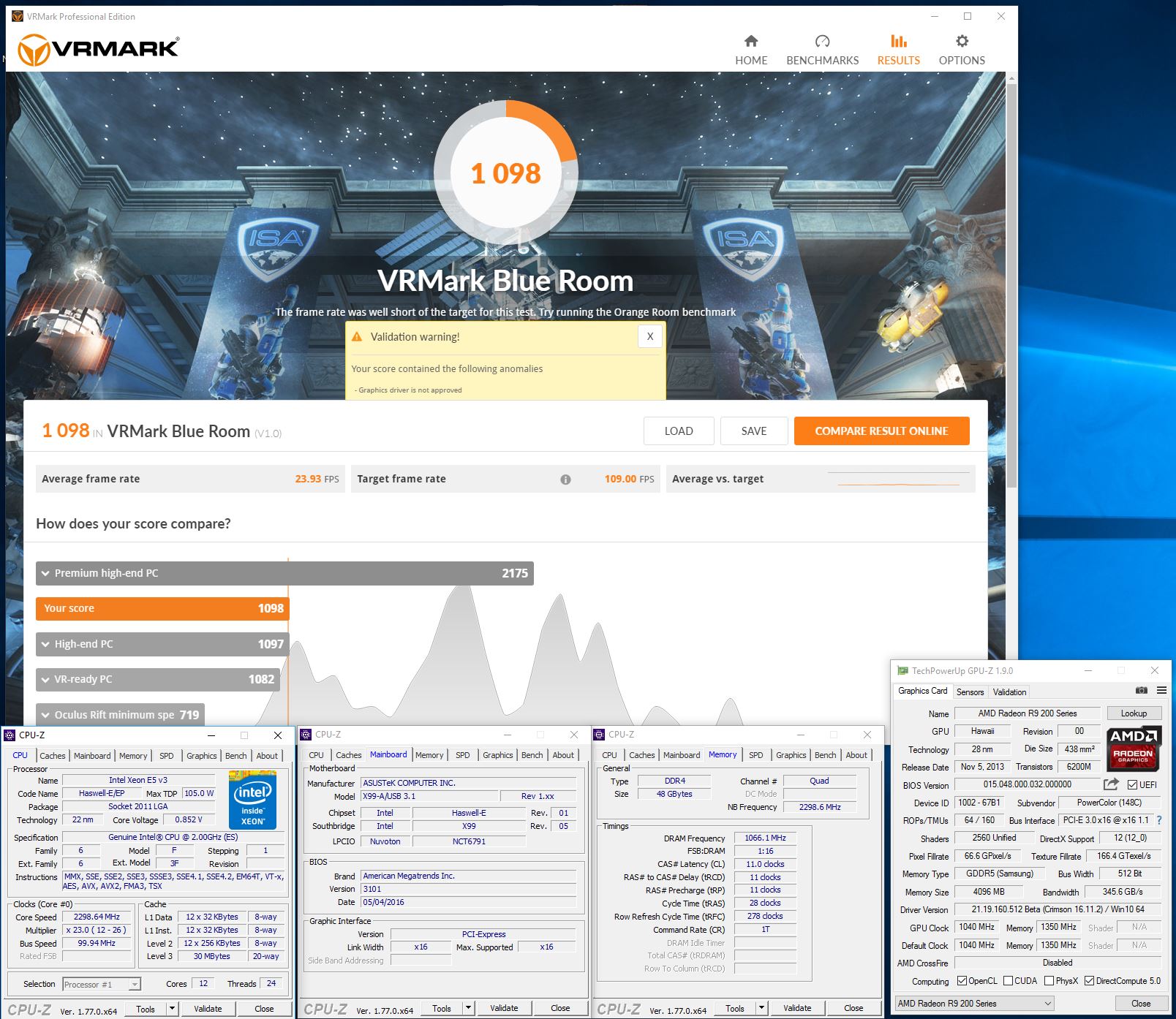Click the AMD Radeon Graphics logo in GPU-Z

(1133, 749)
